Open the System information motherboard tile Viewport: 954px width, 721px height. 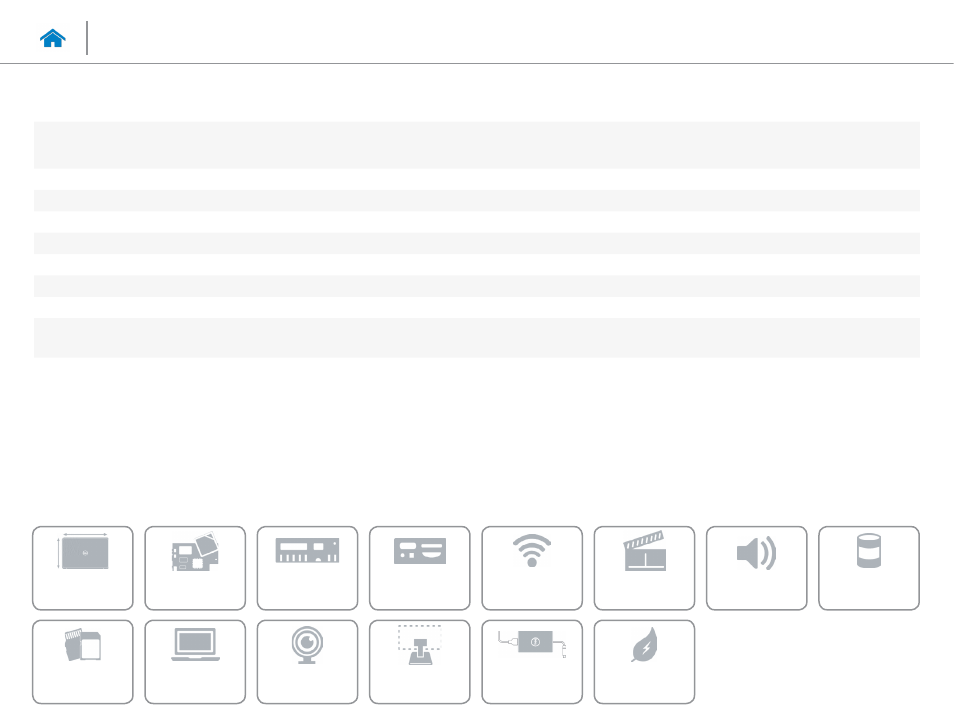click(x=195, y=568)
